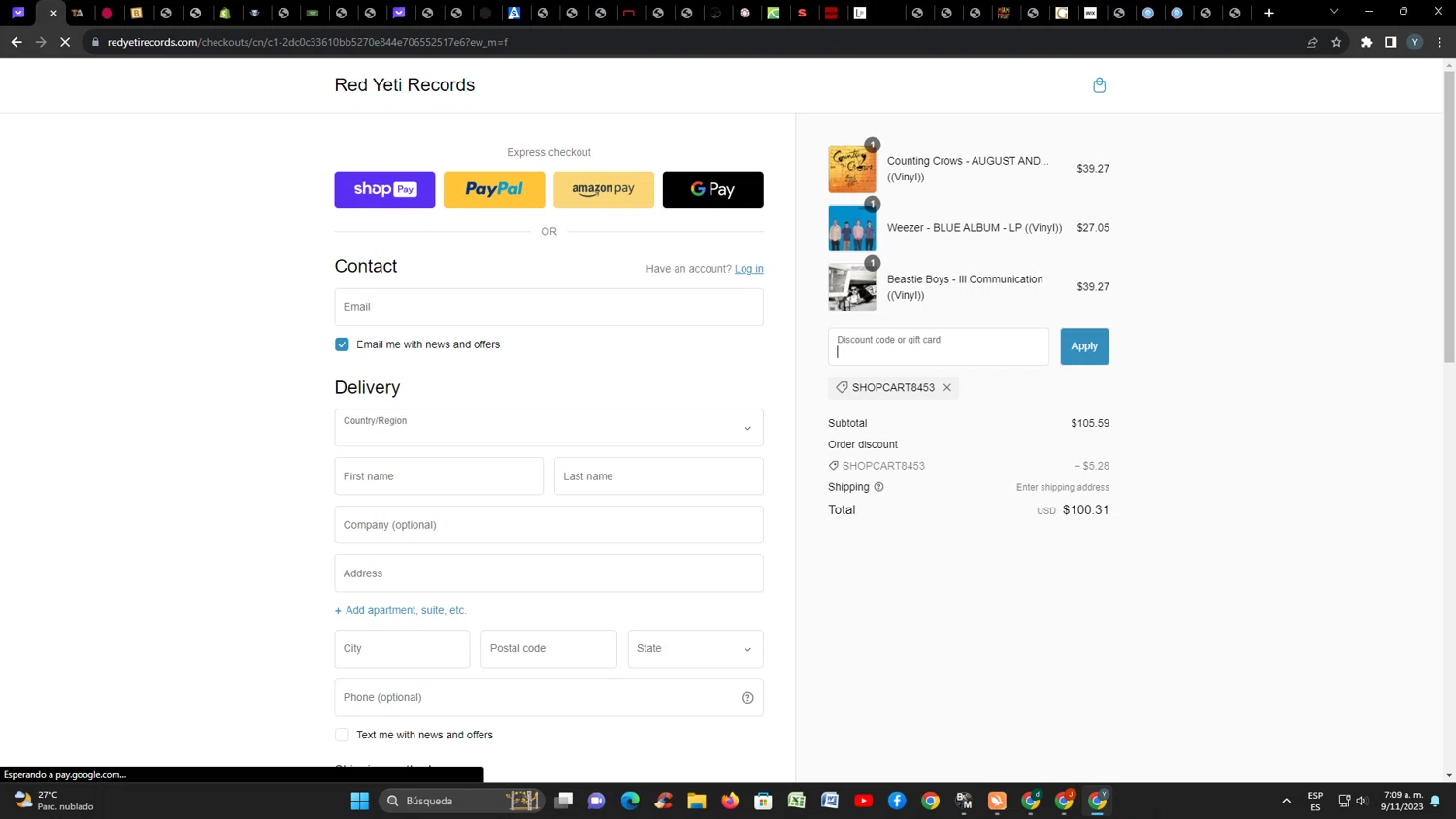Launch Microsoft Edge from the taskbar

[630, 801]
